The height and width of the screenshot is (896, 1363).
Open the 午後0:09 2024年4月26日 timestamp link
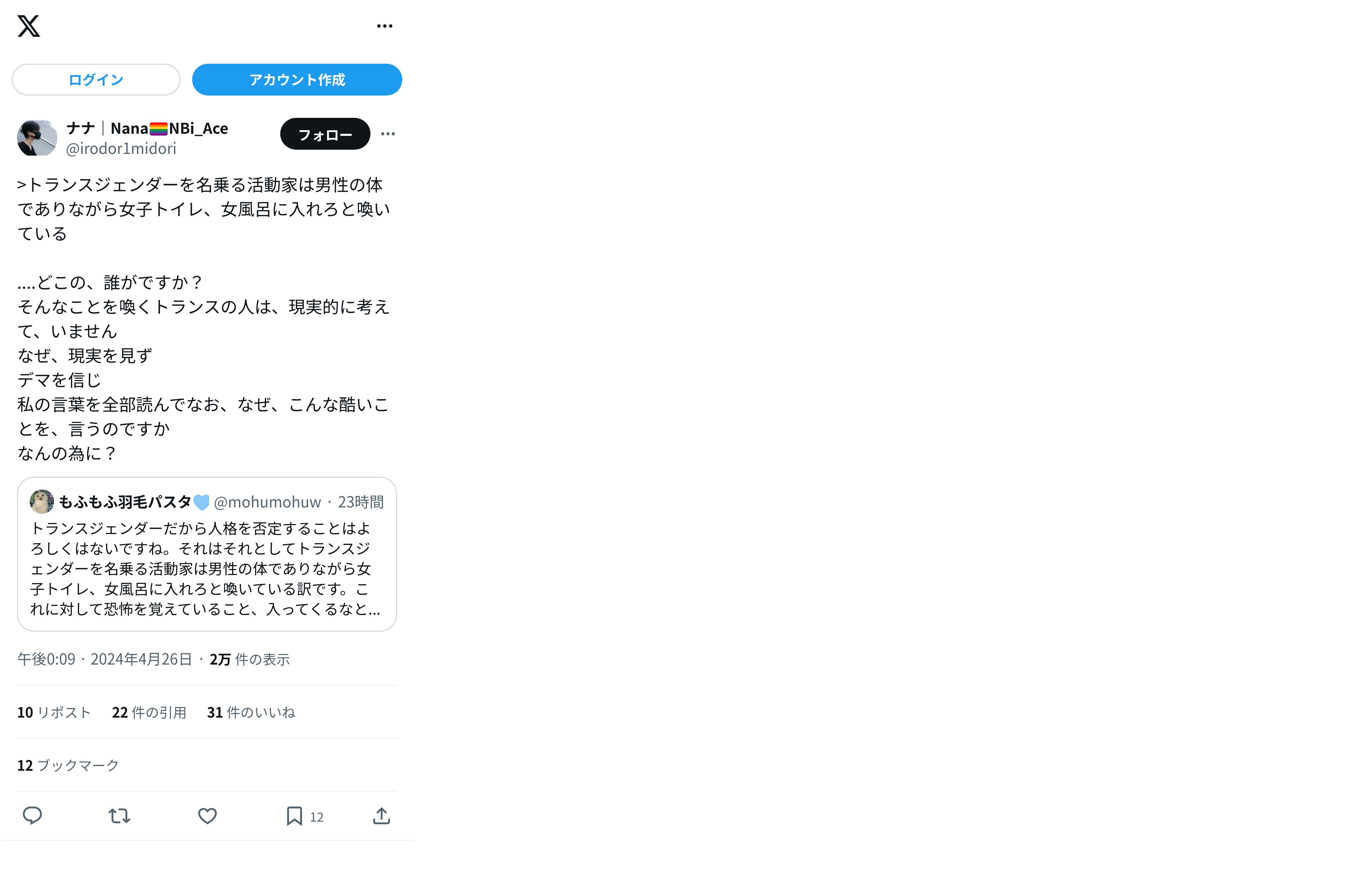pyautogui.click(x=105, y=659)
